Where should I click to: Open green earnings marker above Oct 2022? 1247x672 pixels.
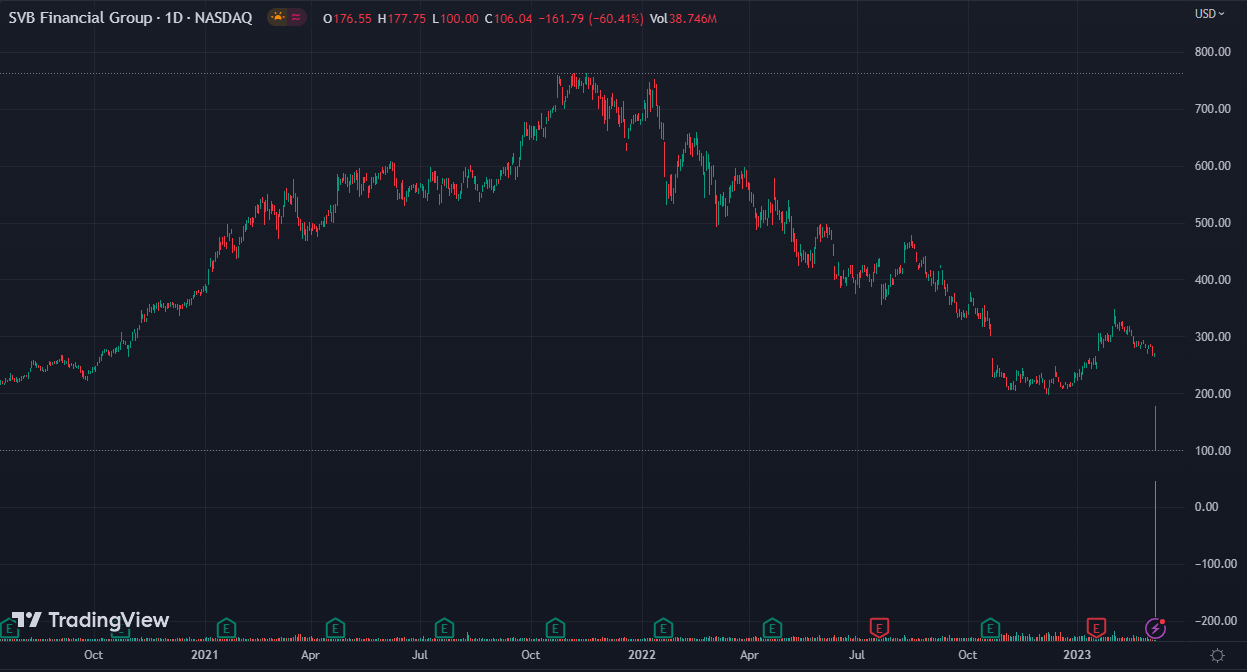(x=990, y=628)
